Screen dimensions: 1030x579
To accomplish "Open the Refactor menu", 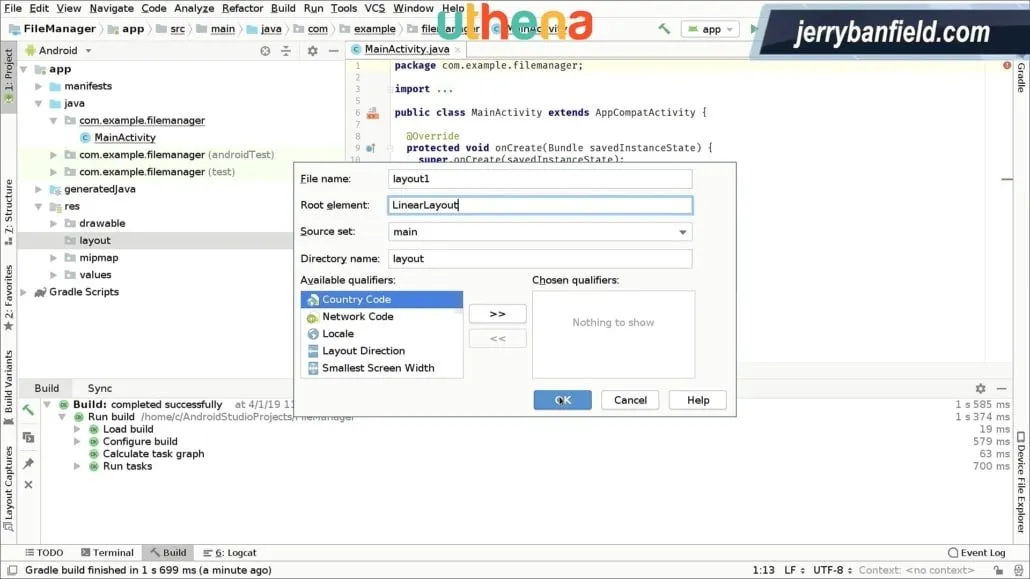I will 242,8.
